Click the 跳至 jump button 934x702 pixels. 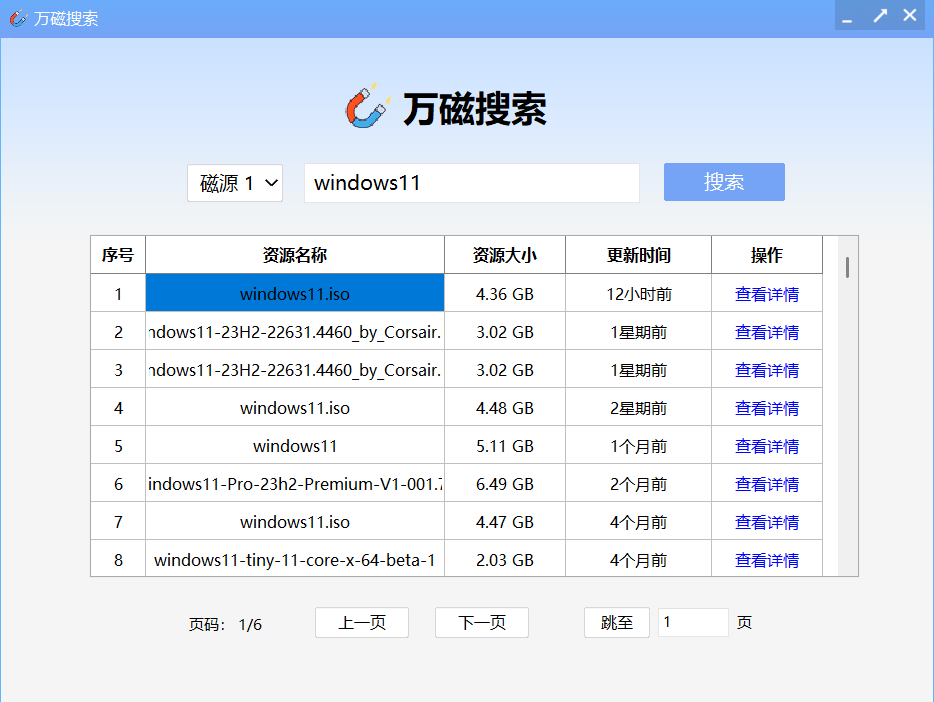tap(617, 623)
